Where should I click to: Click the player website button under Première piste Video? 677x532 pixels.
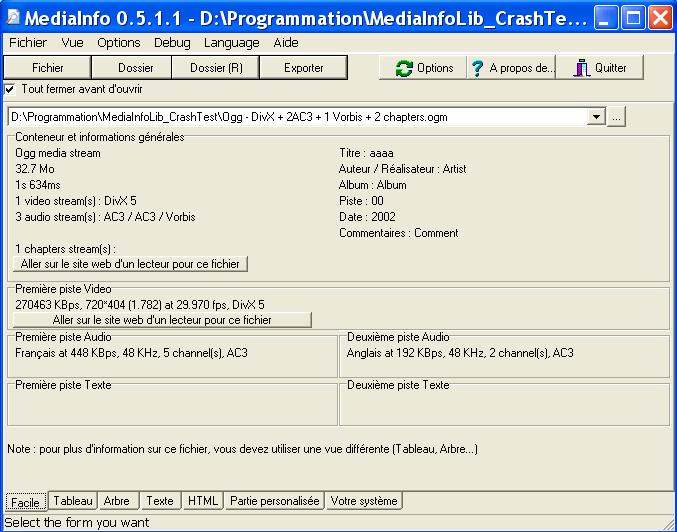[x=162, y=320]
